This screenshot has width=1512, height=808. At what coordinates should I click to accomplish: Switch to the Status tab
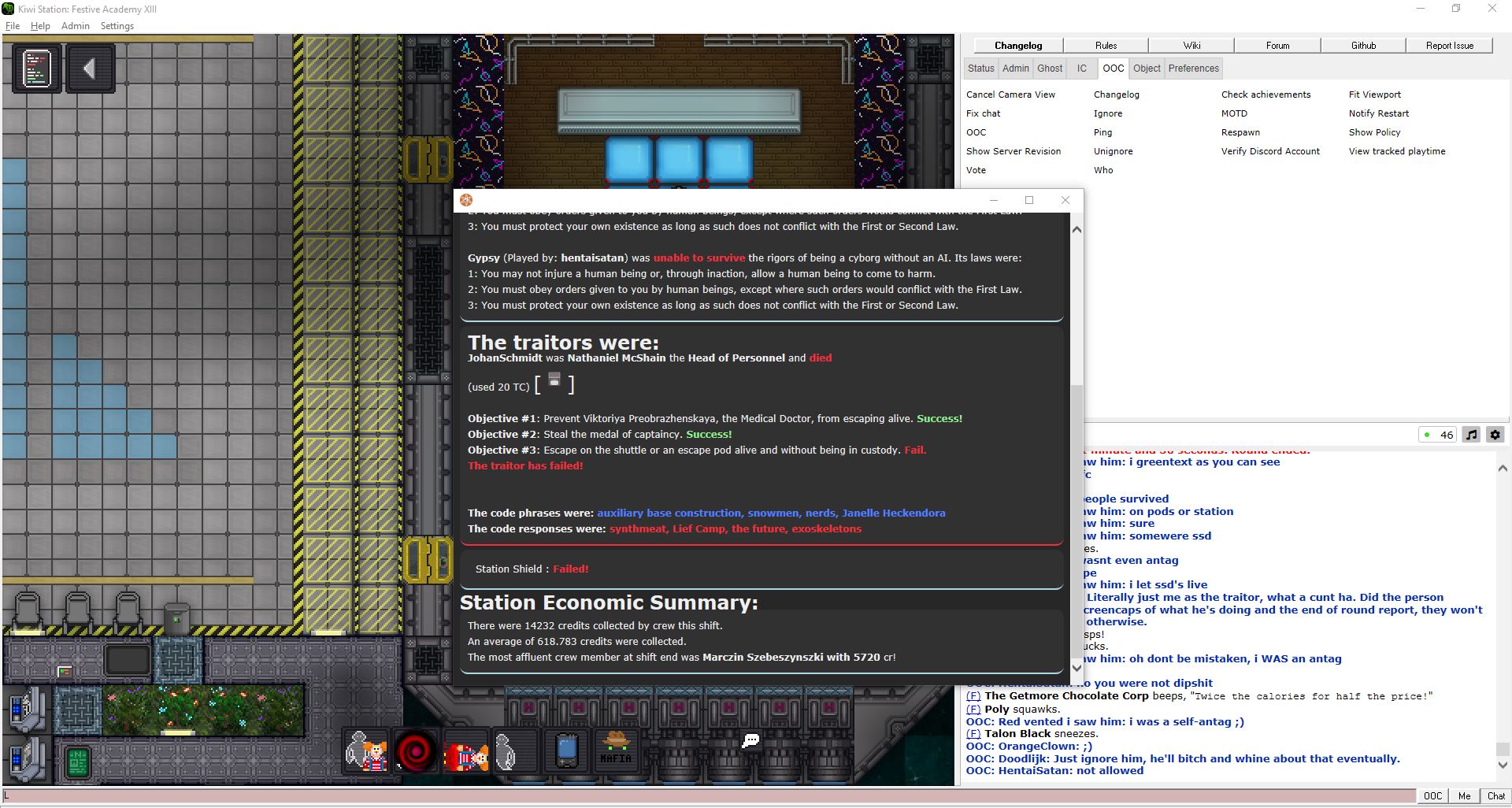click(x=981, y=69)
